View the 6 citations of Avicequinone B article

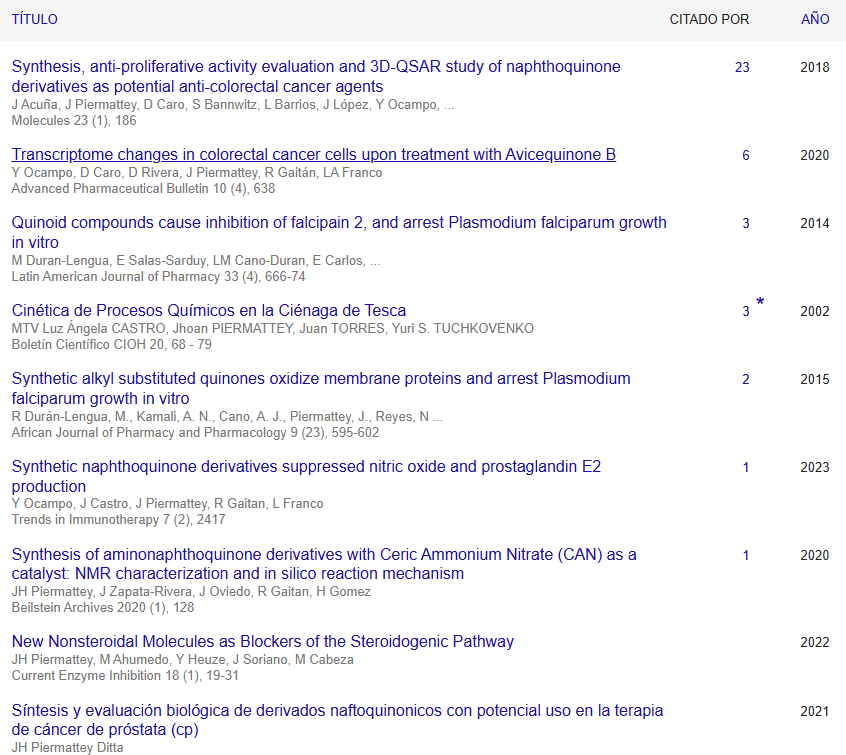pyautogui.click(x=746, y=155)
